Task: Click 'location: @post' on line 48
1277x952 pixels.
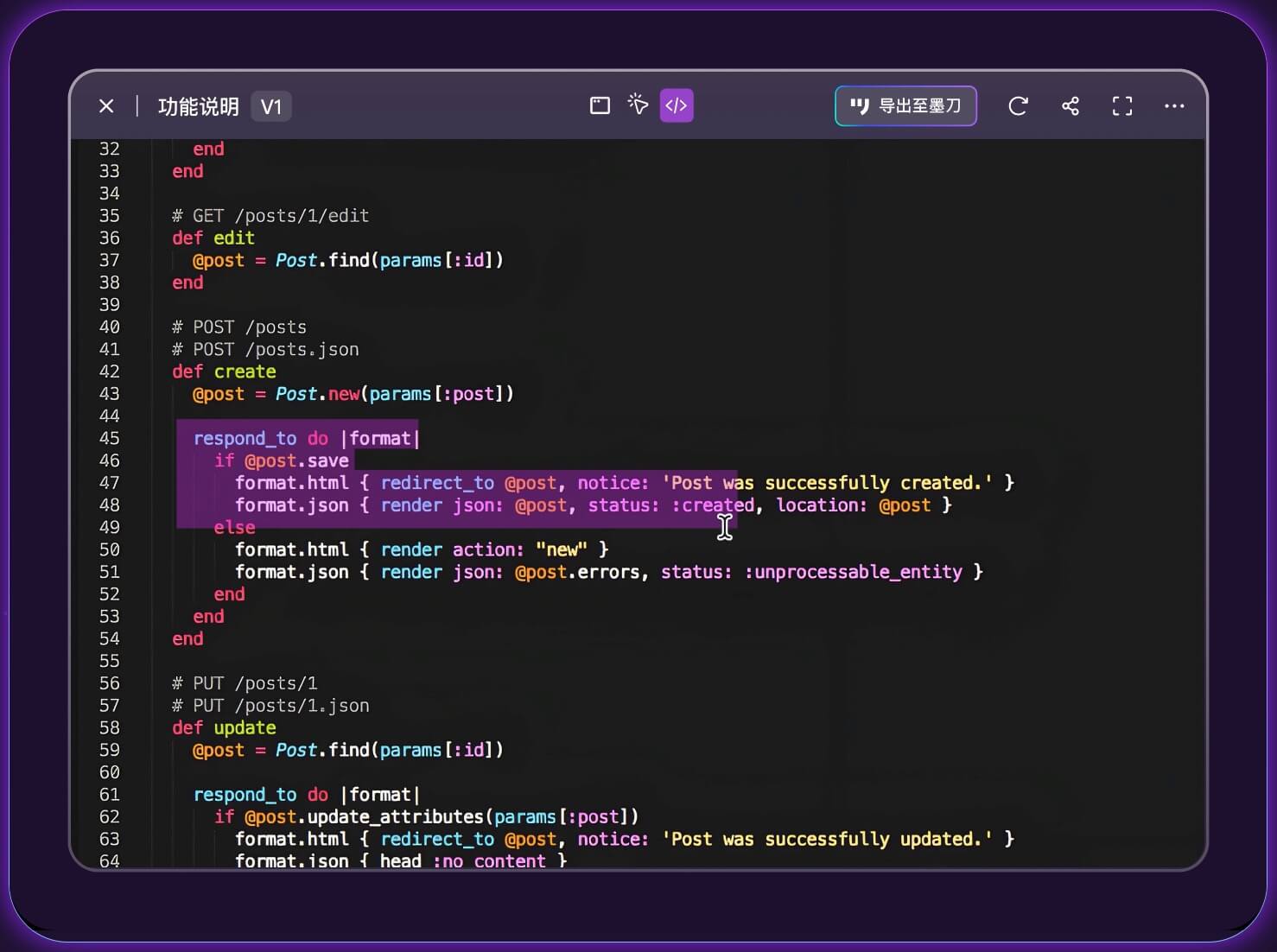Action: point(854,505)
